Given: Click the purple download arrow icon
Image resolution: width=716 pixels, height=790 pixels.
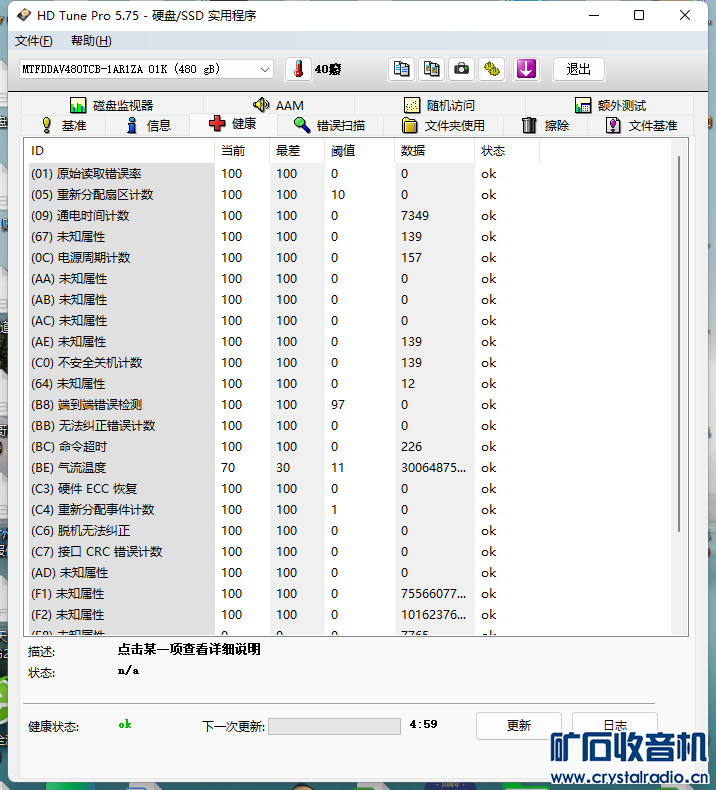Looking at the screenshot, I should click(x=526, y=69).
